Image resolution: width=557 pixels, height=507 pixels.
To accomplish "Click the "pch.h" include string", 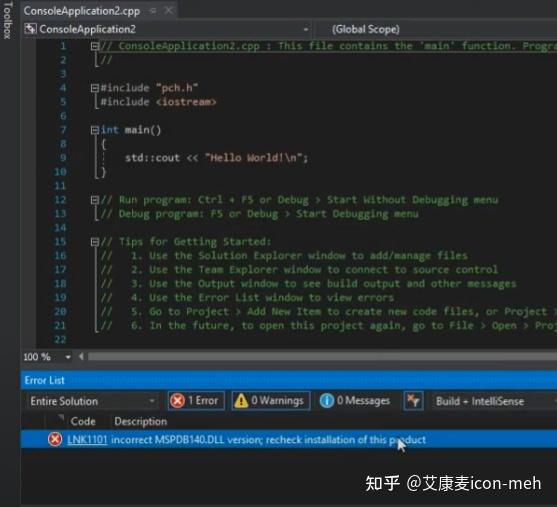I will (x=177, y=88).
